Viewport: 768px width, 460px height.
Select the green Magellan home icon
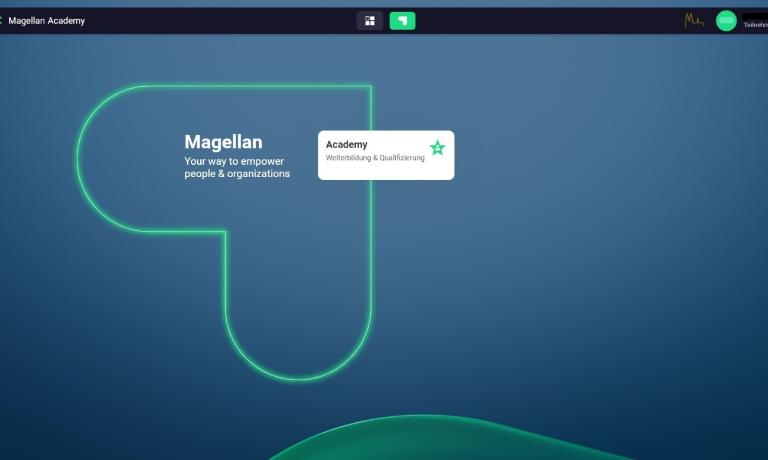402,21
